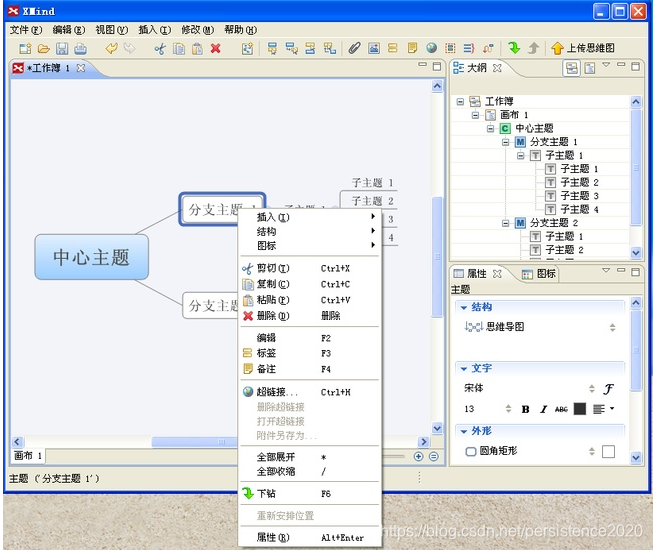Click the Cut scissors toolbar icon
The image size is (653, 550).
point(160,49)
